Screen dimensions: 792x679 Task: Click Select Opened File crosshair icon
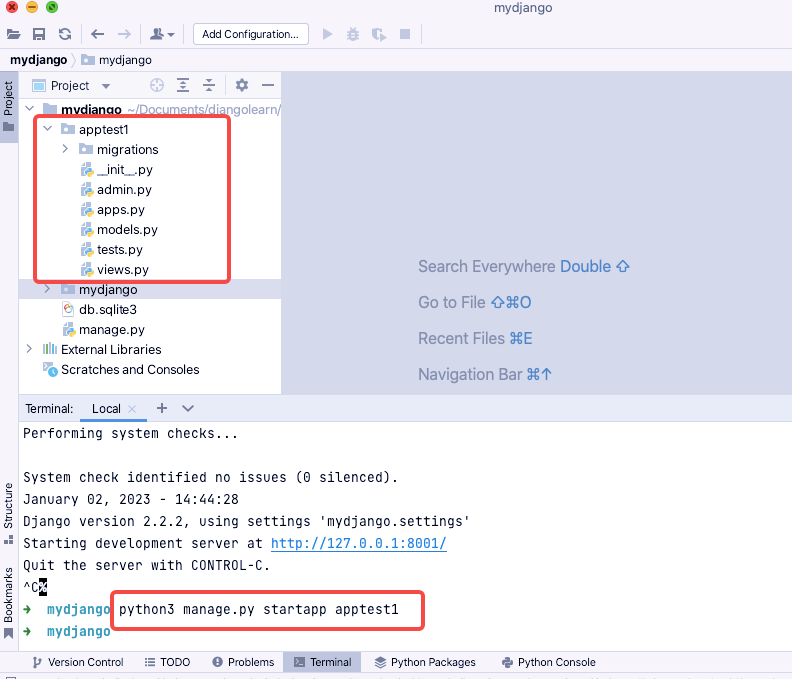pos(157,85)
